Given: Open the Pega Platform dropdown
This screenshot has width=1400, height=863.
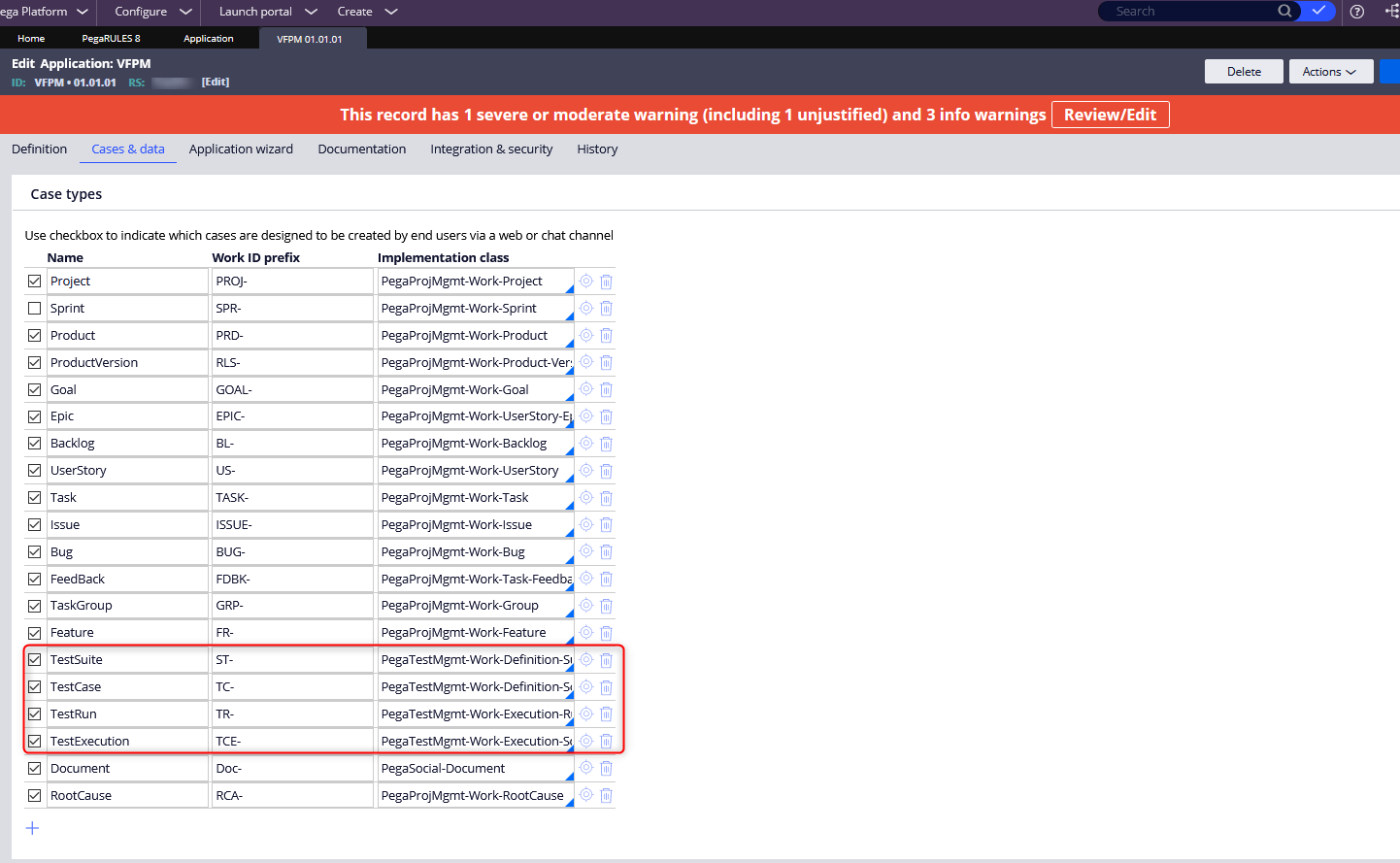Looking at the screenshot, I should point(45,12).
